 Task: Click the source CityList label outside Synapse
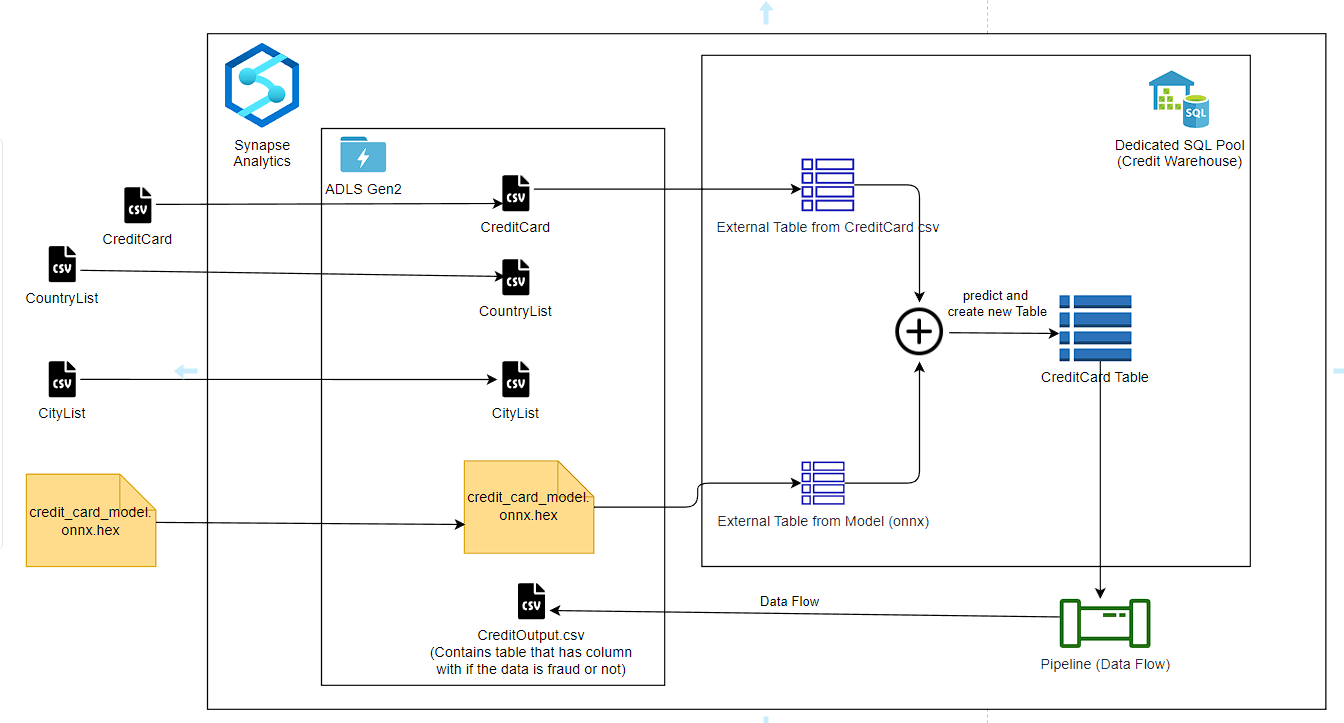[x=62, y=413]
